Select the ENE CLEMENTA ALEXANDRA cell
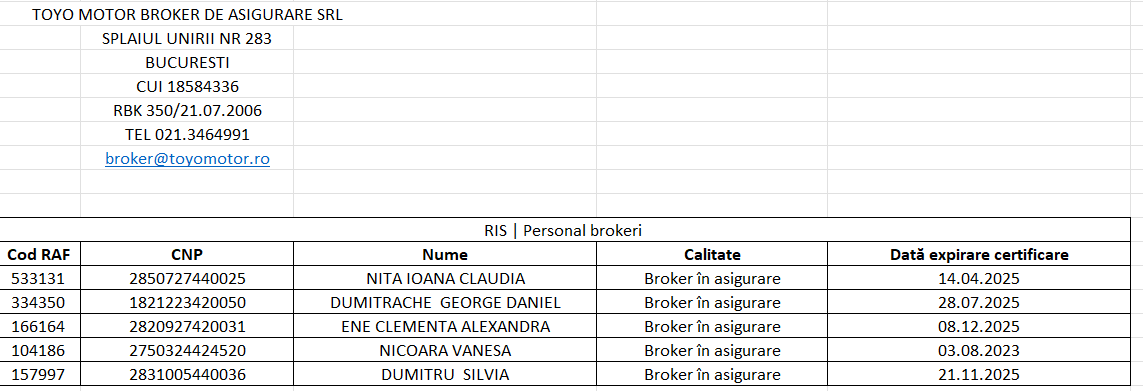The height and width of the screenshot is (391, 1143). pos(445,327)
